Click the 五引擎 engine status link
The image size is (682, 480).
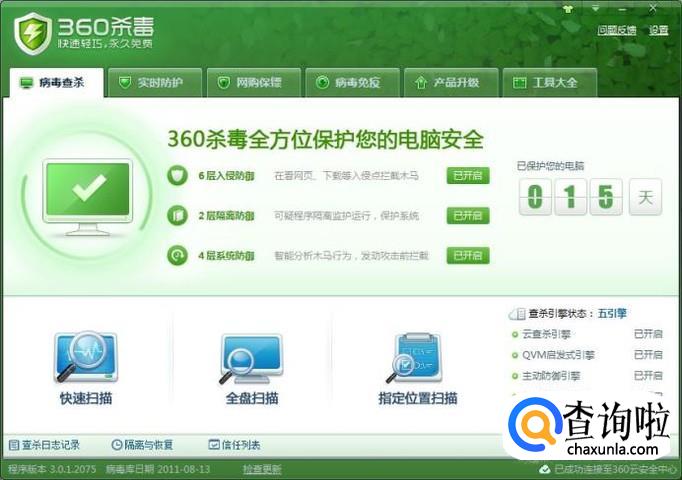pyautogui.click(x=612, y=313)
